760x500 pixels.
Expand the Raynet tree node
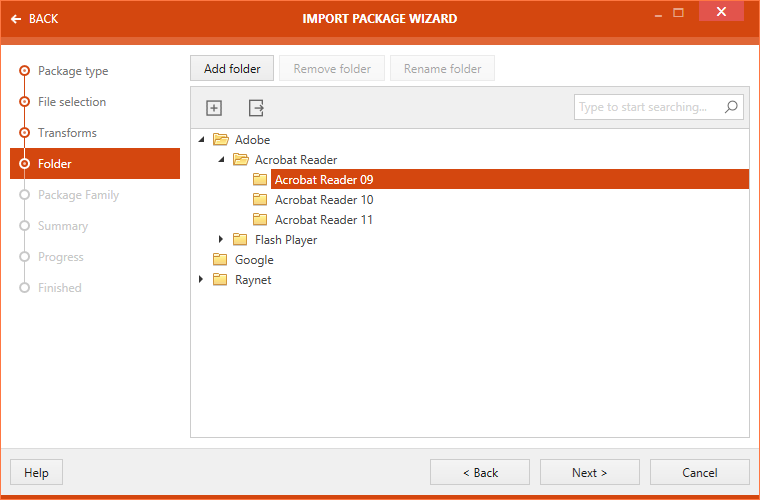pyautogui.click(x=201, y=279)
